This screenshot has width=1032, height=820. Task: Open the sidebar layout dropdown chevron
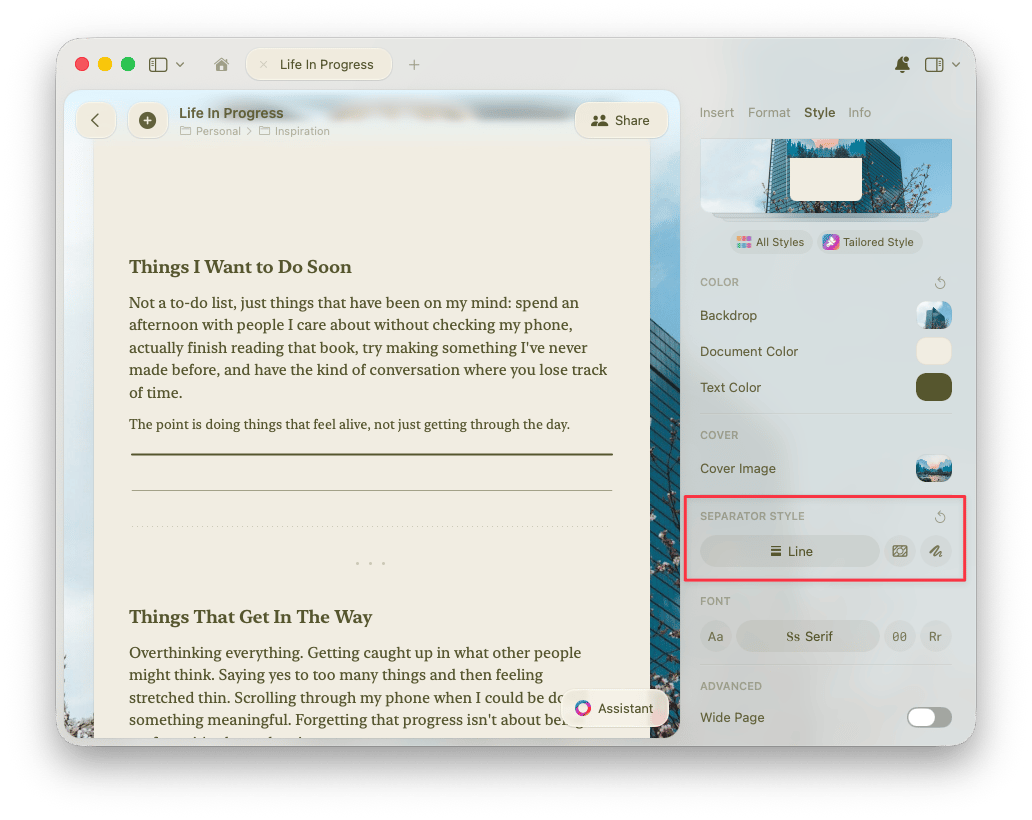[x=180, y=64]
